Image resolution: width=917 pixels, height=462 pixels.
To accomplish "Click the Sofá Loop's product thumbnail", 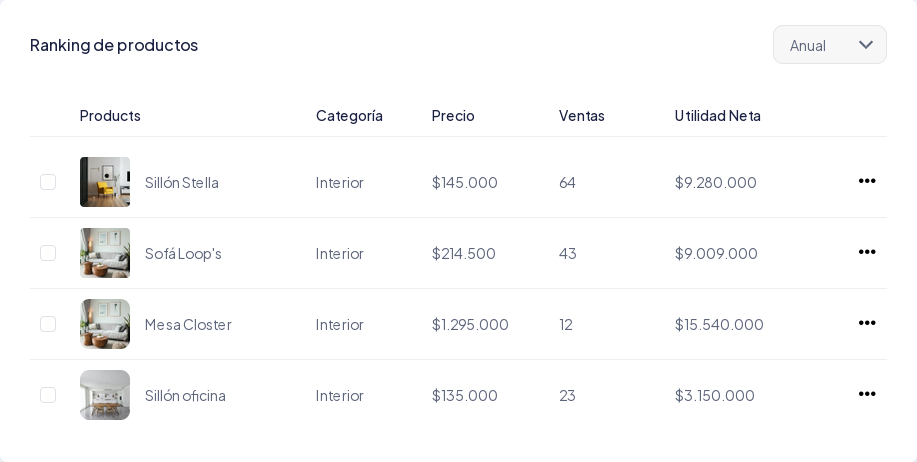I will [x=105, y=253].
